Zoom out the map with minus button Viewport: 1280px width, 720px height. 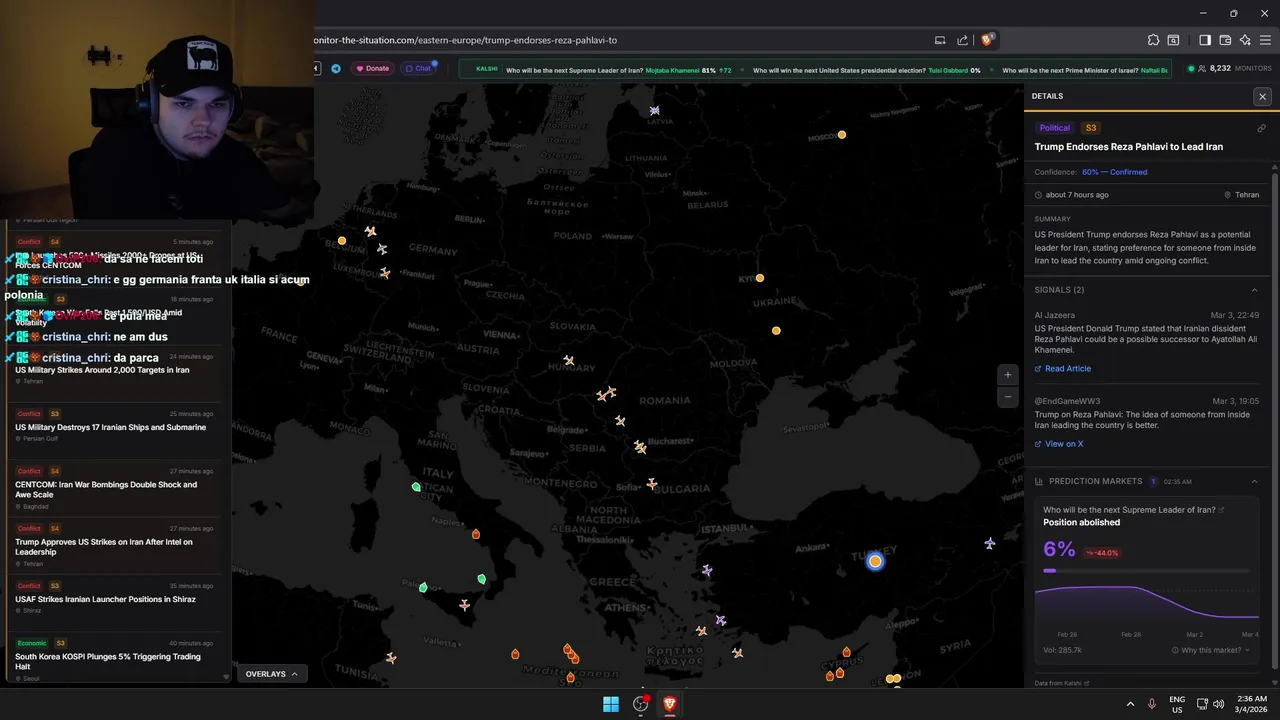tap(1007, 396)
